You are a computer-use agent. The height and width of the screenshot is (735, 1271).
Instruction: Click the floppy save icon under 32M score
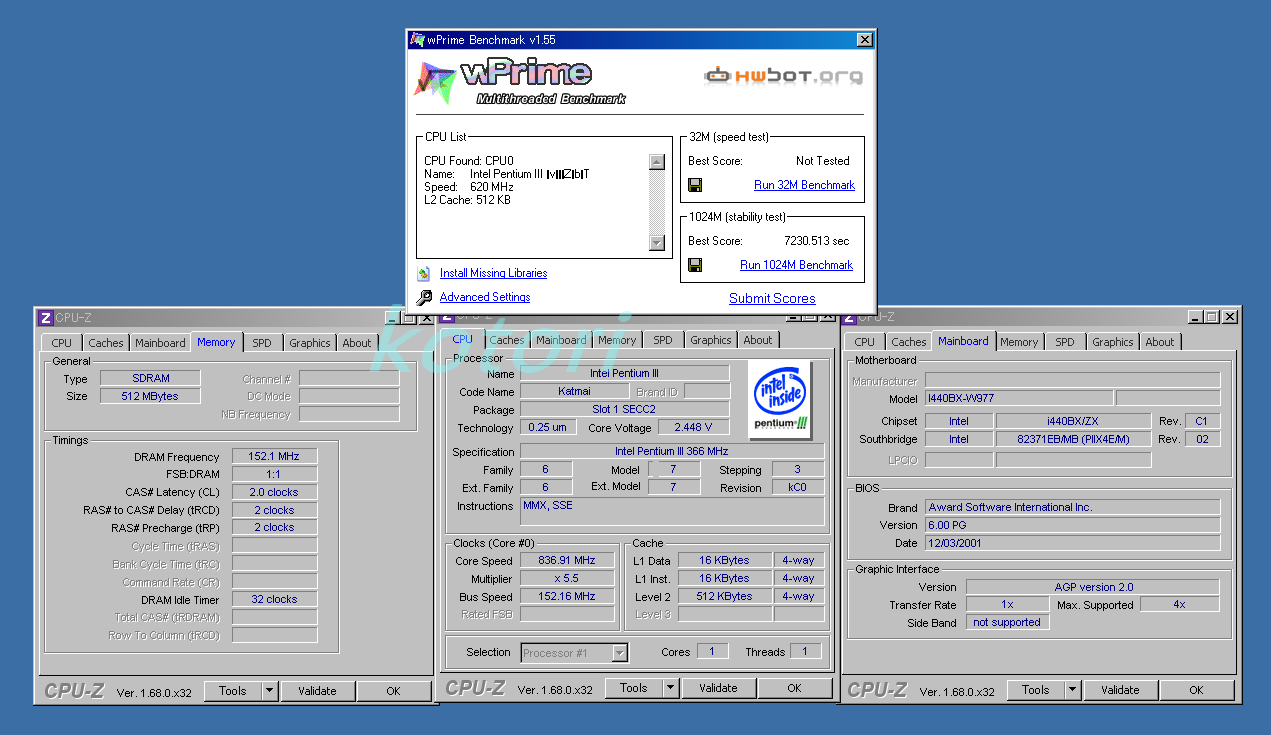pyautogui.click(x=695, y=185)
